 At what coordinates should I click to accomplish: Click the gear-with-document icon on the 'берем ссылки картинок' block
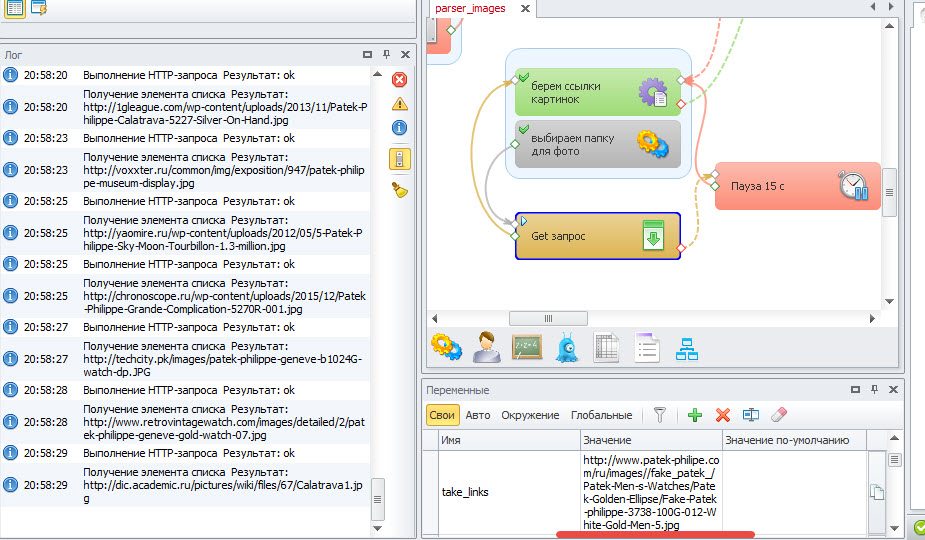click(x=652, y=92)
